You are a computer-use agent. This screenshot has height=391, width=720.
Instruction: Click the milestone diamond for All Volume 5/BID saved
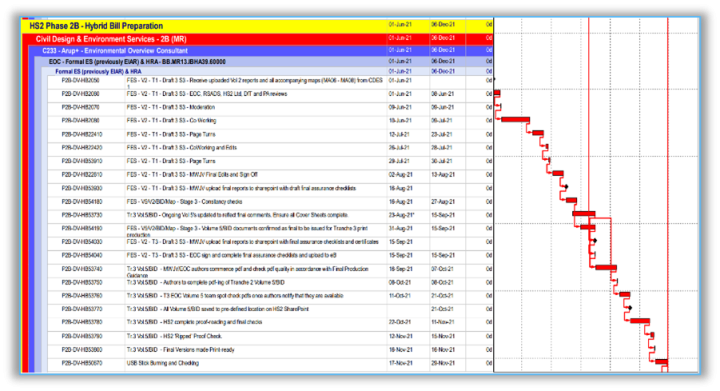coord(630,307)
